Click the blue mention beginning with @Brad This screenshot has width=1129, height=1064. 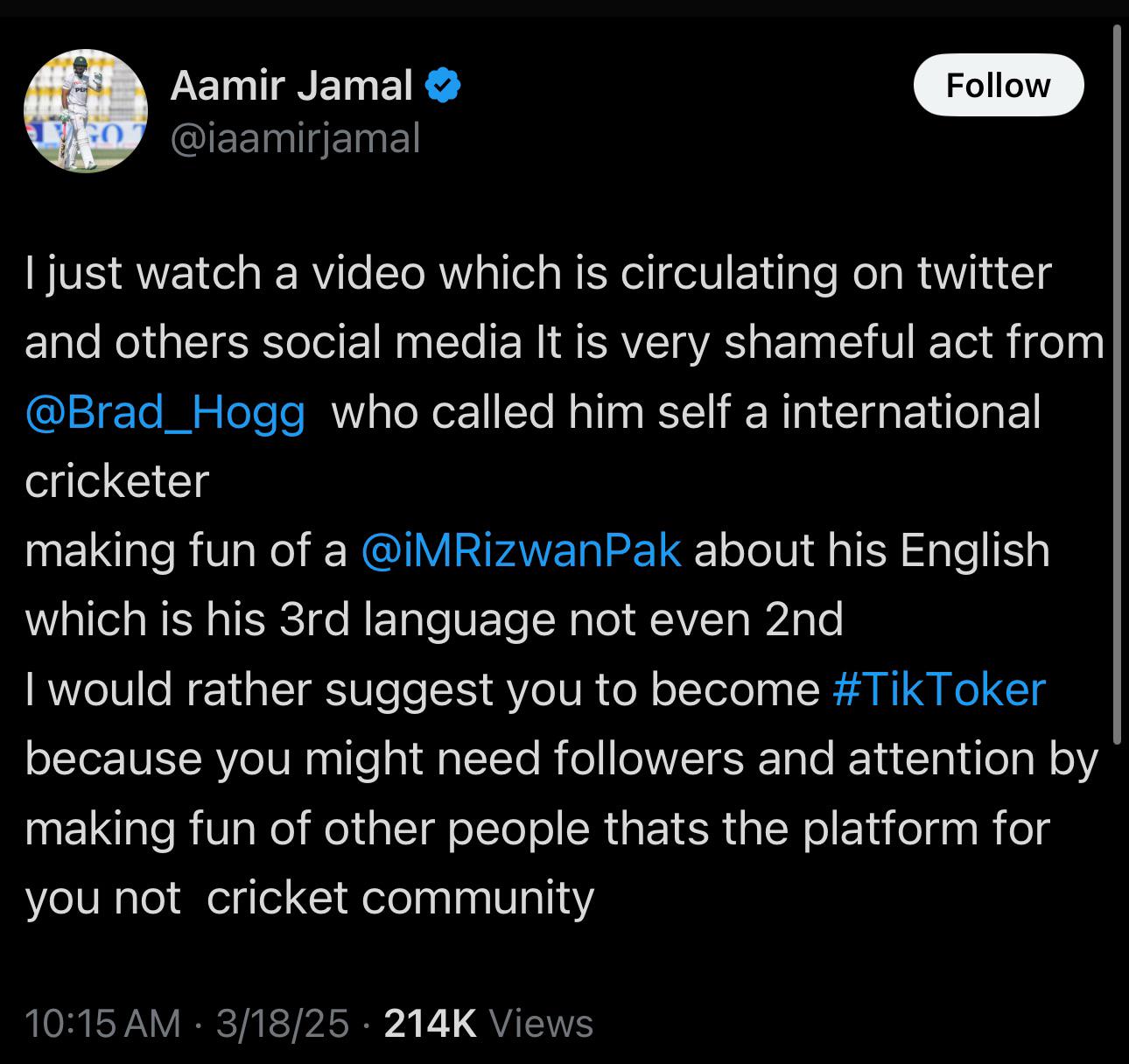[164, 413]
